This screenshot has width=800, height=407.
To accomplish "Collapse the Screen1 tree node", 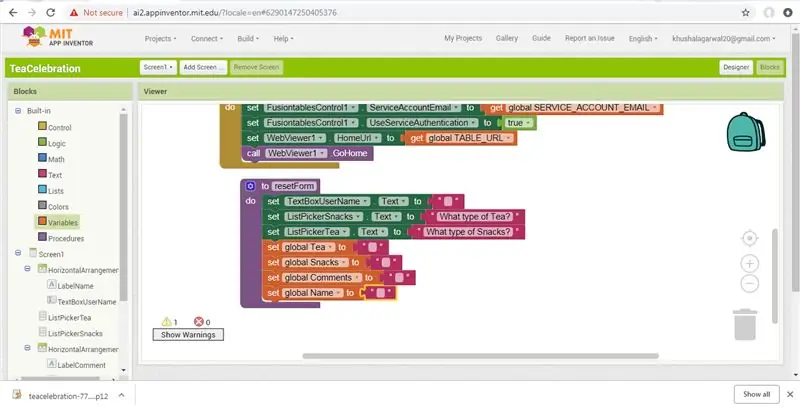I will click(x=18, y=253).
